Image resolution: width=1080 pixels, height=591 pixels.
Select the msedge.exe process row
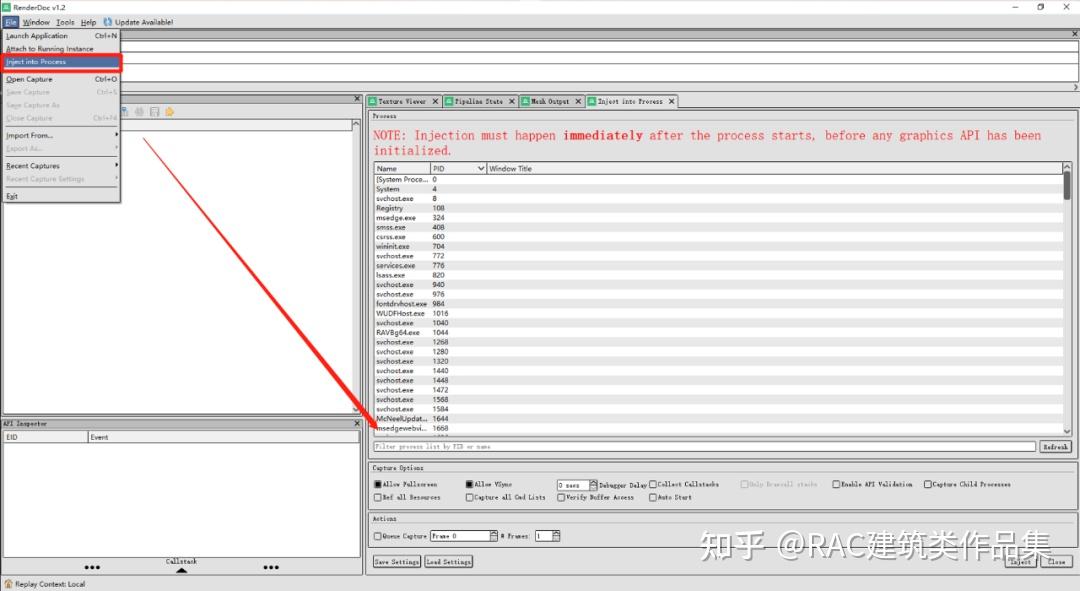point(718,218)
